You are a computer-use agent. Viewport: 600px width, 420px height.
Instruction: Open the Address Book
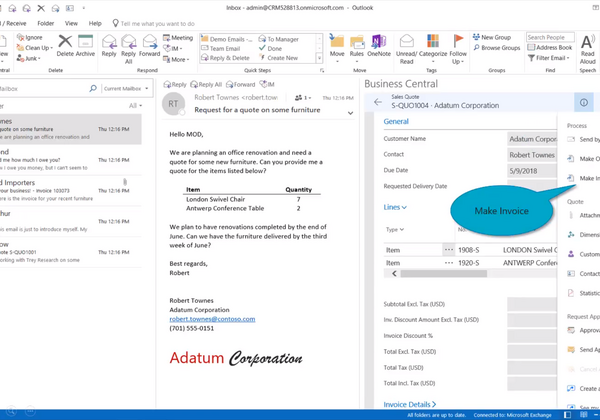[x=549, y=47]
